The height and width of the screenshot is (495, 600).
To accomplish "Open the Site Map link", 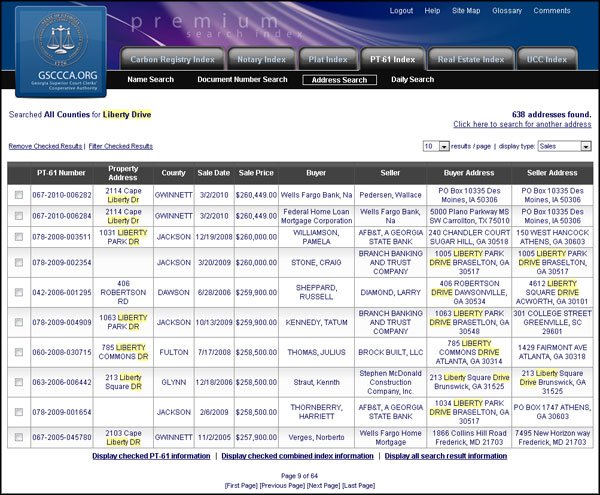I will tap(466, 11).
